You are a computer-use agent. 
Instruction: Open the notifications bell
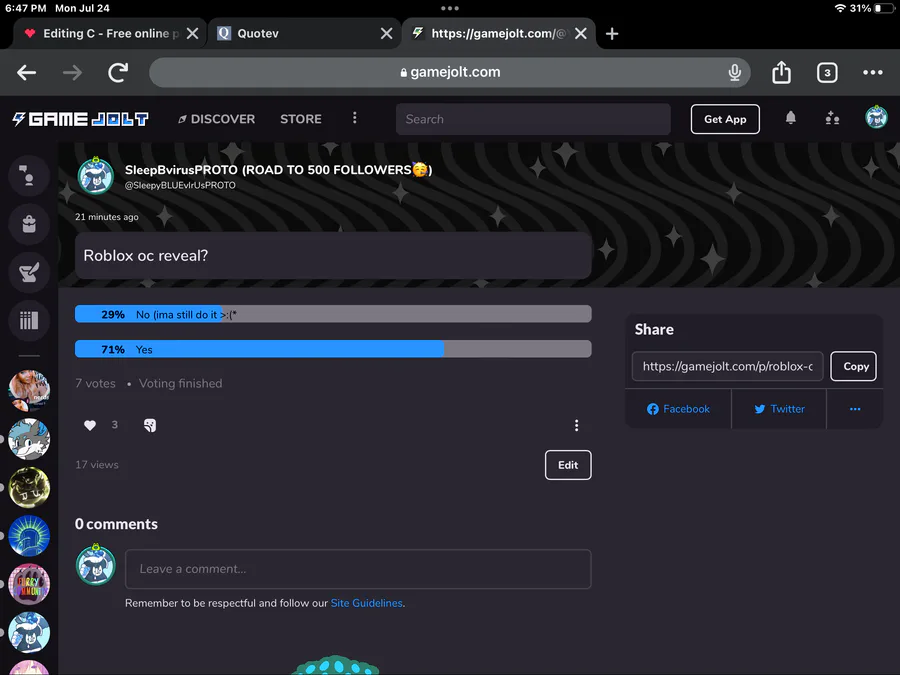click(x=790, y=118)
